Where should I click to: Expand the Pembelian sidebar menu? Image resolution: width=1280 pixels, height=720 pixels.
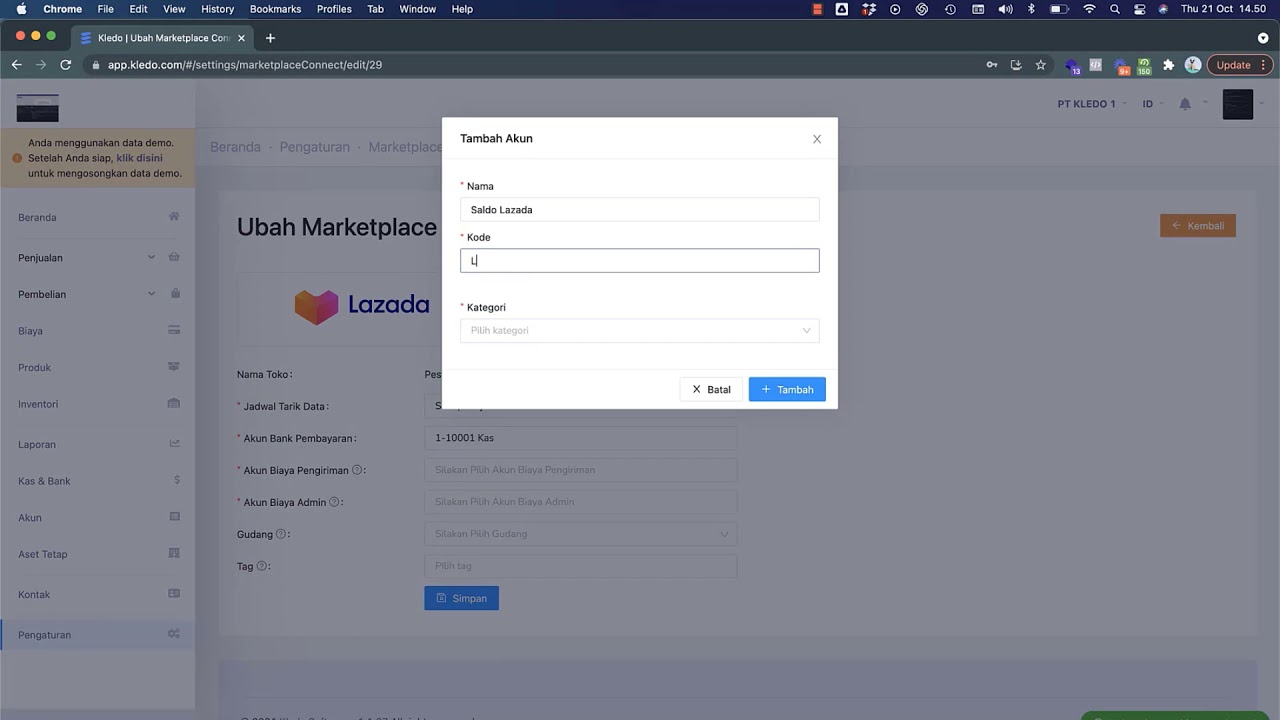97,294
